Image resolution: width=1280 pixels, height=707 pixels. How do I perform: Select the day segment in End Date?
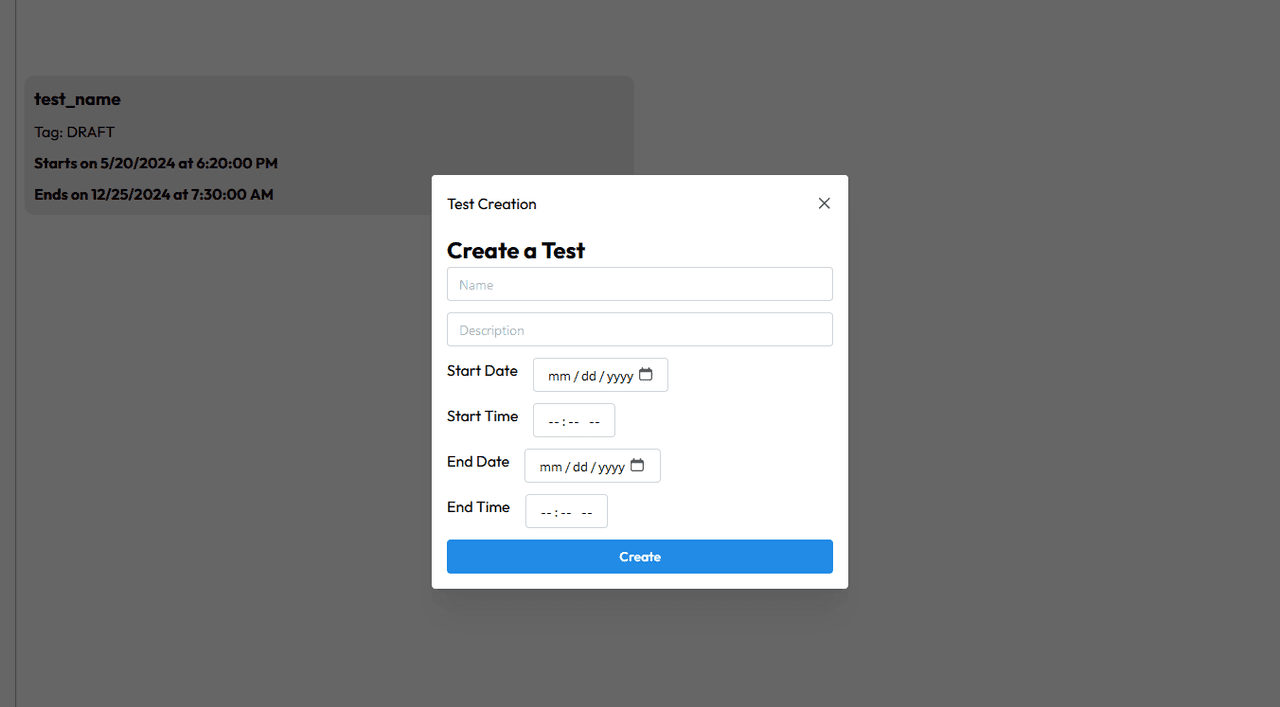click(x=581, y=467)
